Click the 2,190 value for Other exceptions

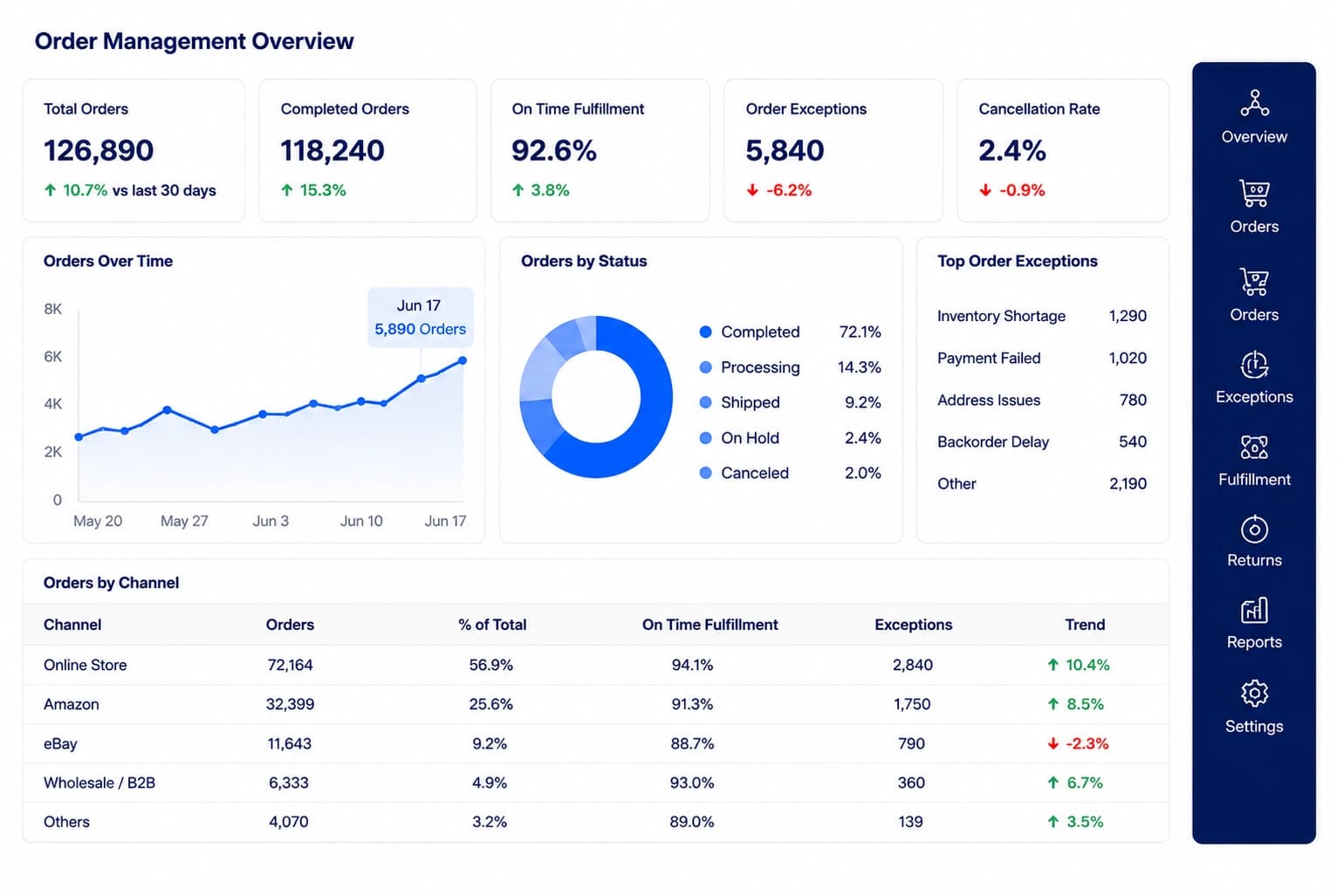tap(1128, 483)
